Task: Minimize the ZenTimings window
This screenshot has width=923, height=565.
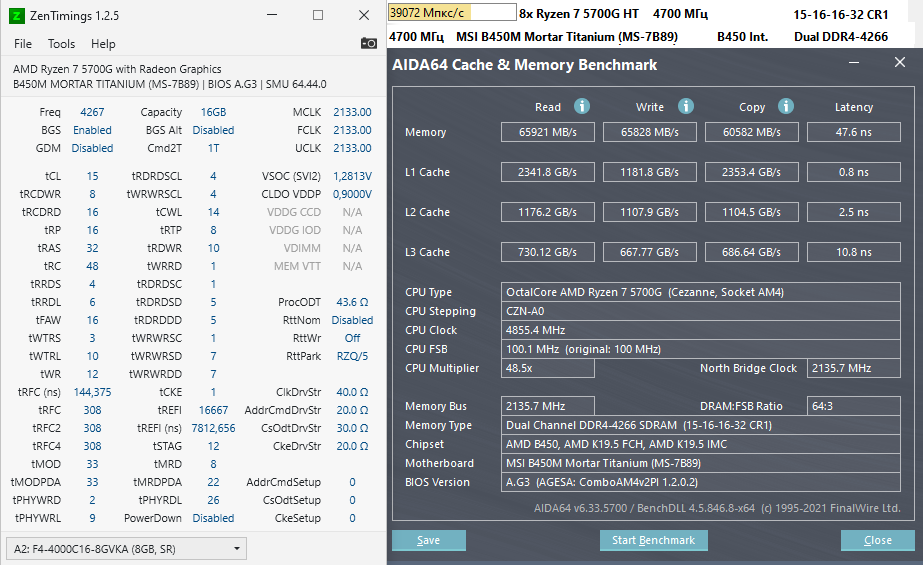Action: 272,15
